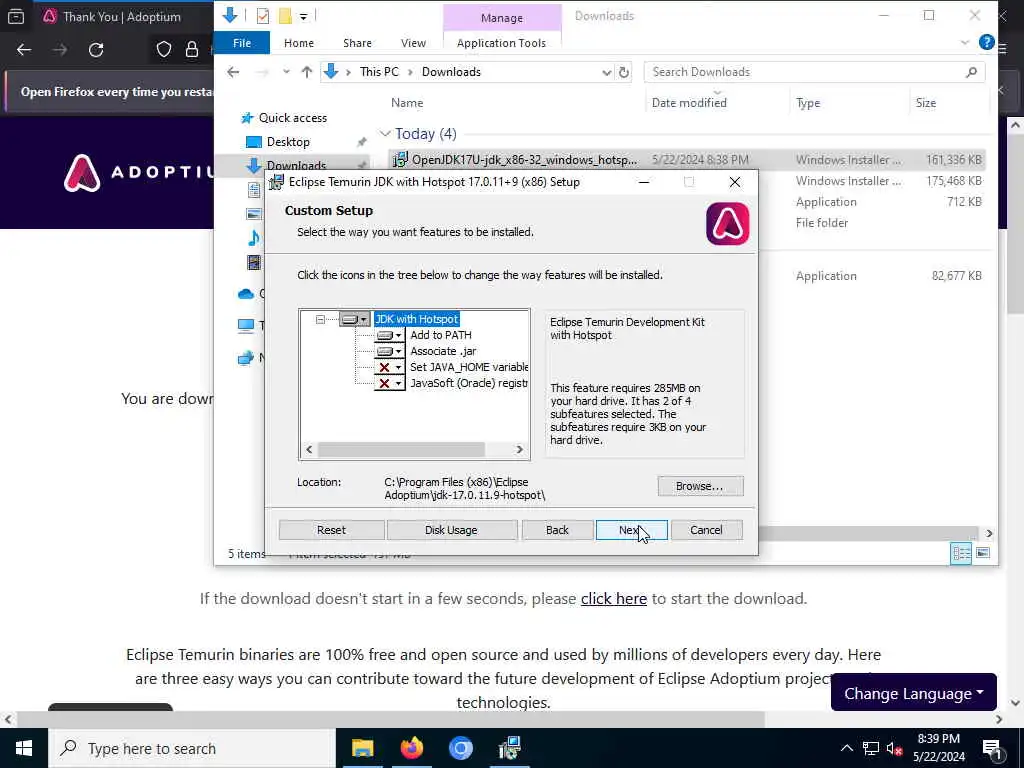This screenshot has height=768, width=1024.
Task: Click the Back button in setup
Action: (x=557, y=530)
